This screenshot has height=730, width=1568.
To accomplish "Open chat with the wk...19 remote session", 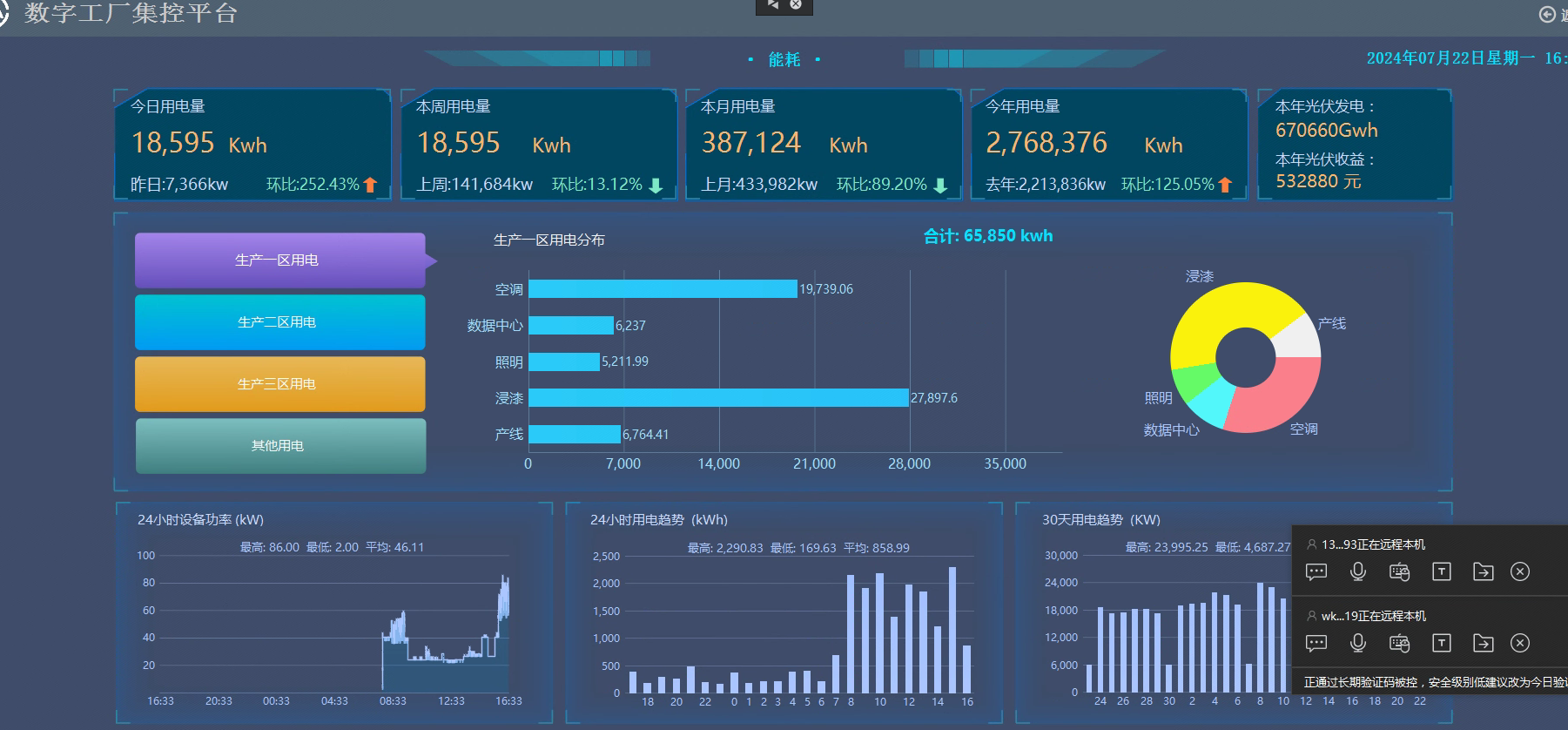I will click(x=1316, y=643).
